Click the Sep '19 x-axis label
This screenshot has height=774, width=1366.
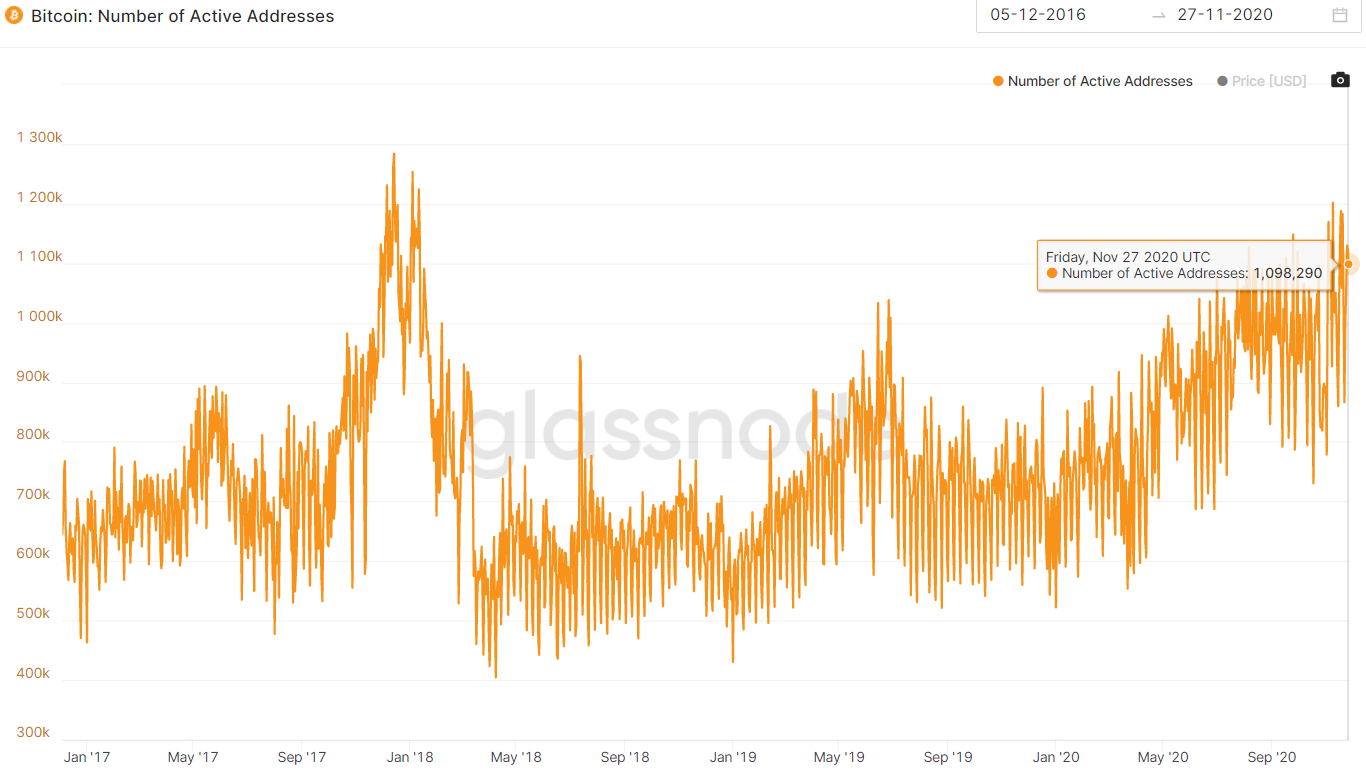pos(948,757)
